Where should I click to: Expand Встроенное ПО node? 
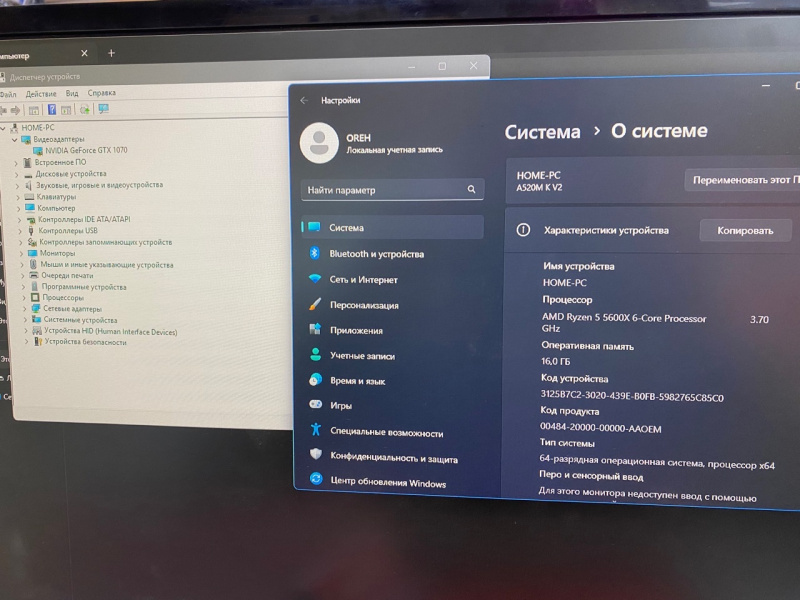click(16, 163)
